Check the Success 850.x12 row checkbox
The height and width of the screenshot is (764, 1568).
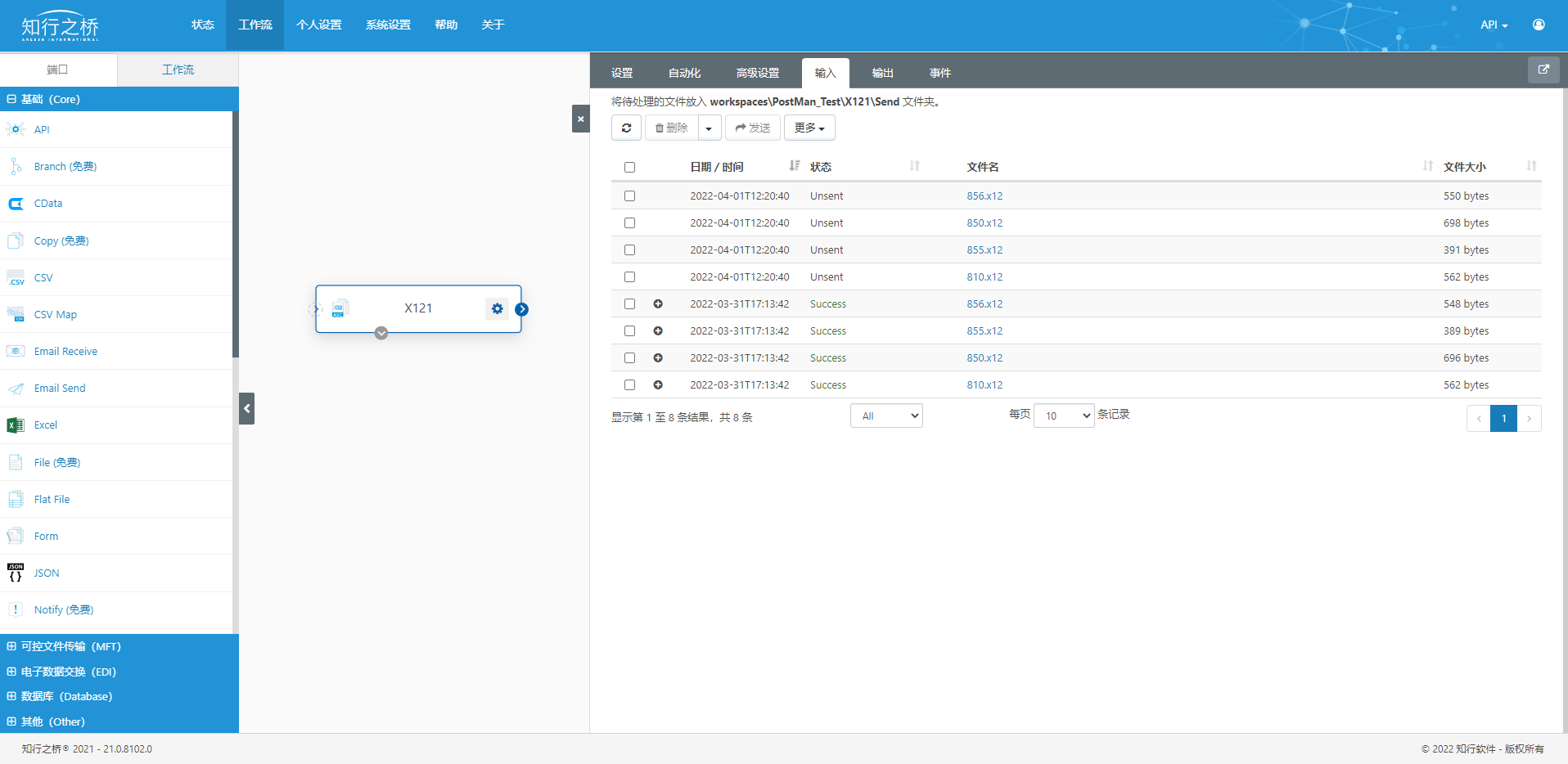pos(629,358)
